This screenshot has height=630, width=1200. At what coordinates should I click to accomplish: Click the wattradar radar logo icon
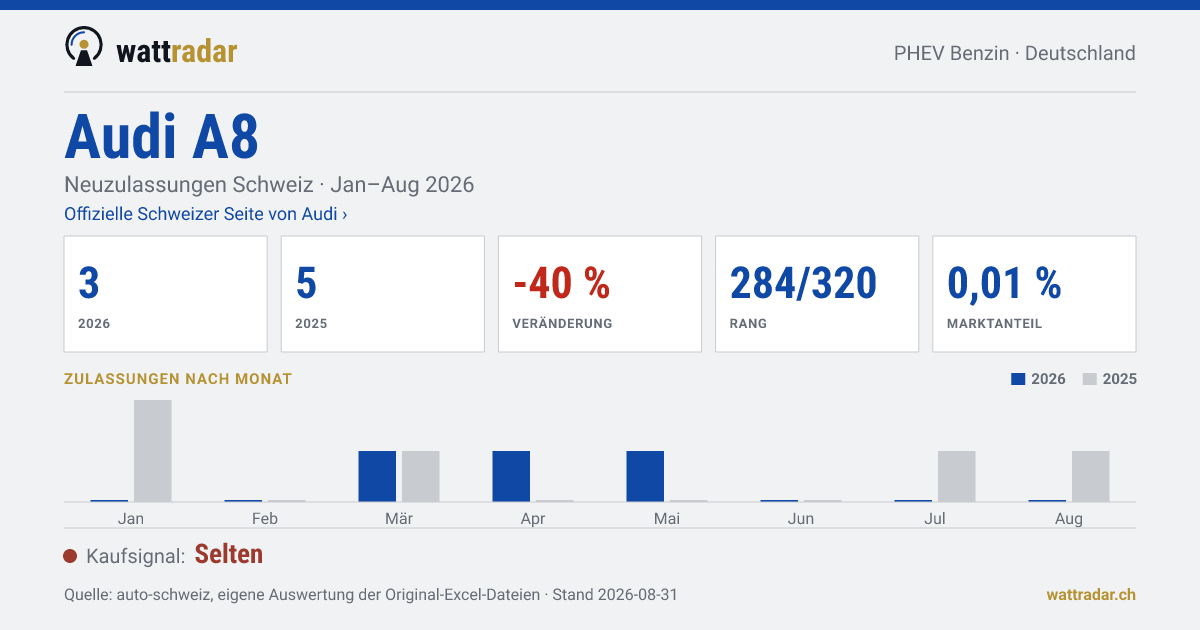(84, 47)
